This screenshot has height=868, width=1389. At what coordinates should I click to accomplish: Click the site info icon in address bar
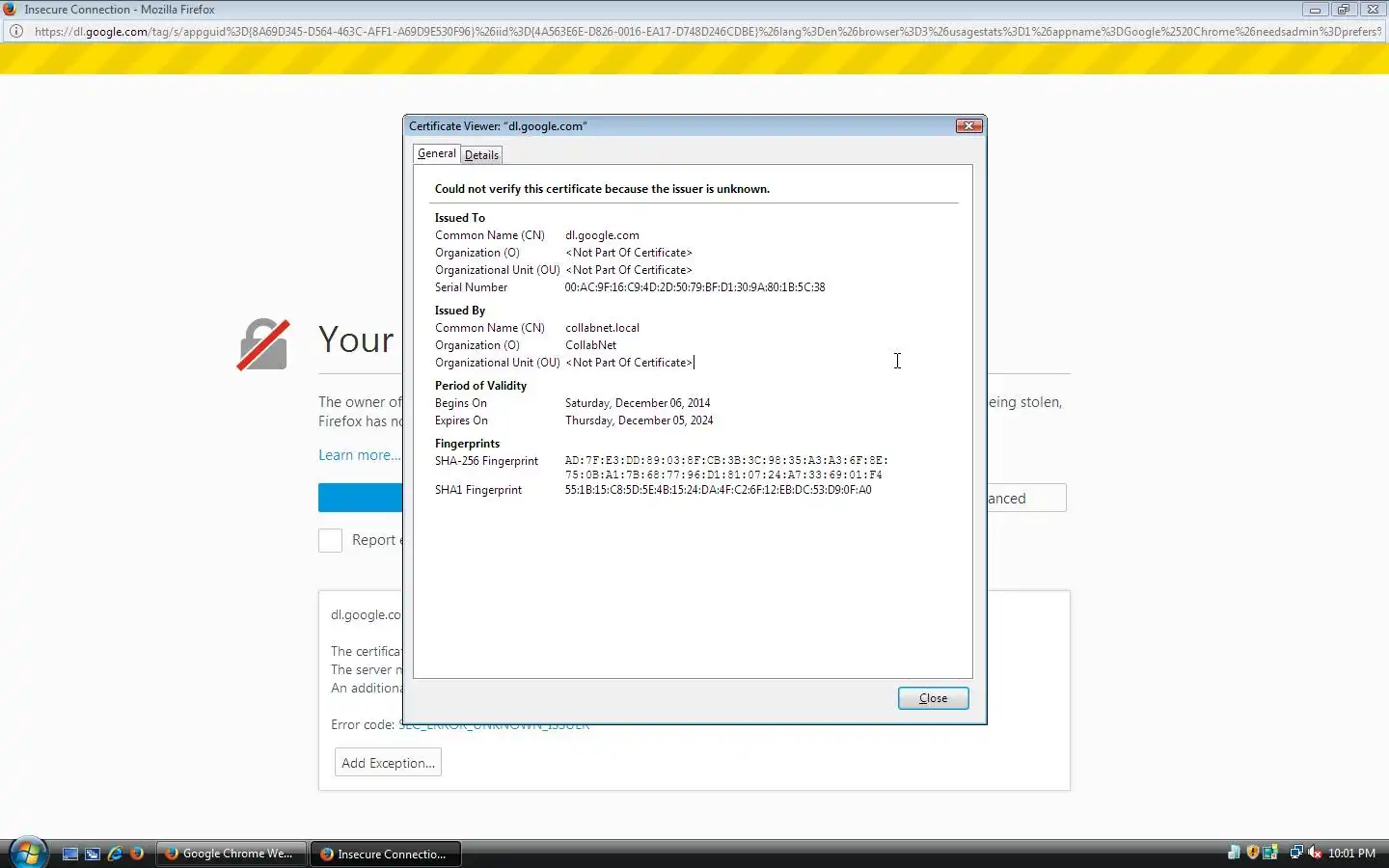[x=16, y=31]
